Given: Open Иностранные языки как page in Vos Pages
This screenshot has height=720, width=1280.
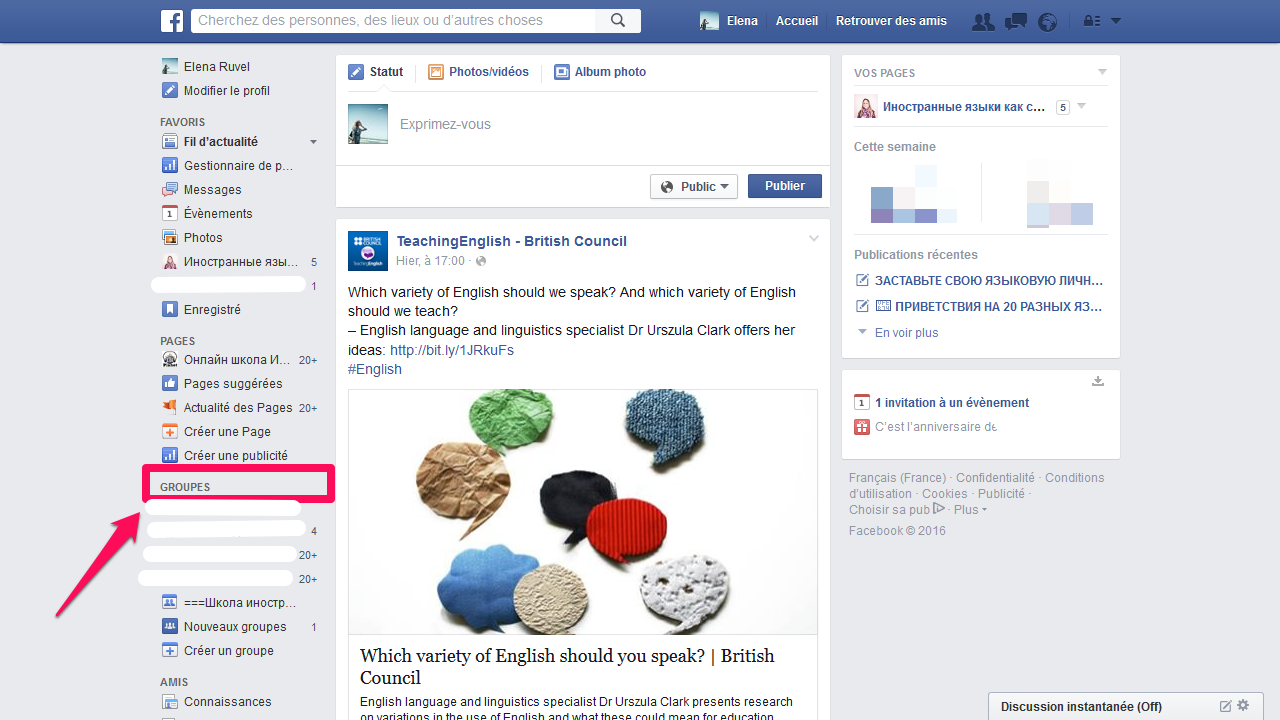Looking at the screenshot, I should [x=964, y=107].
